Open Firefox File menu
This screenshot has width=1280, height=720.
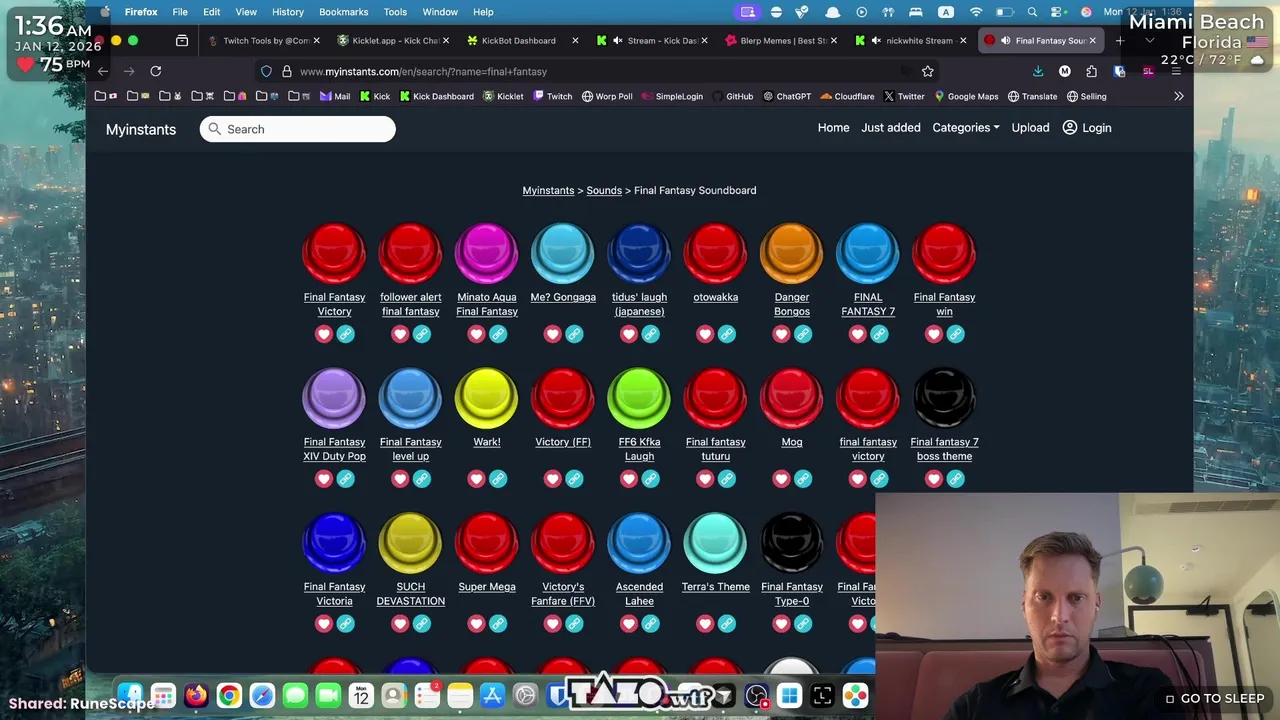coord(180,12)
